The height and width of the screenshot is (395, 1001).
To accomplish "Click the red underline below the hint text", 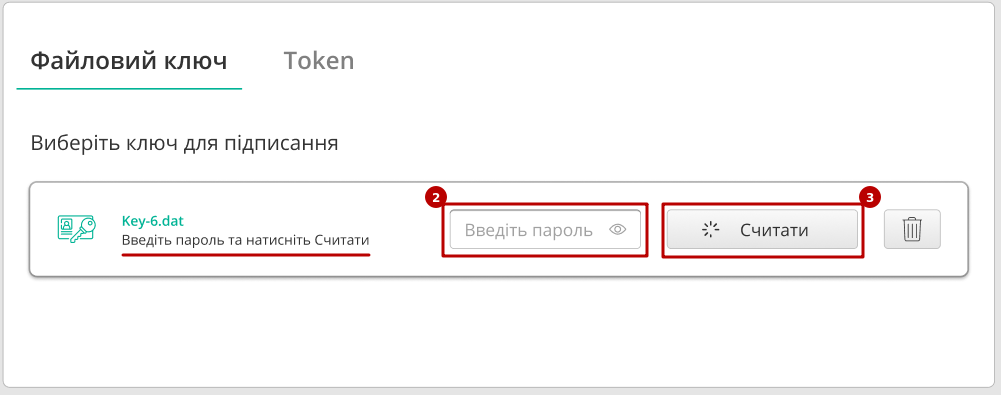I will click(245, 254).
